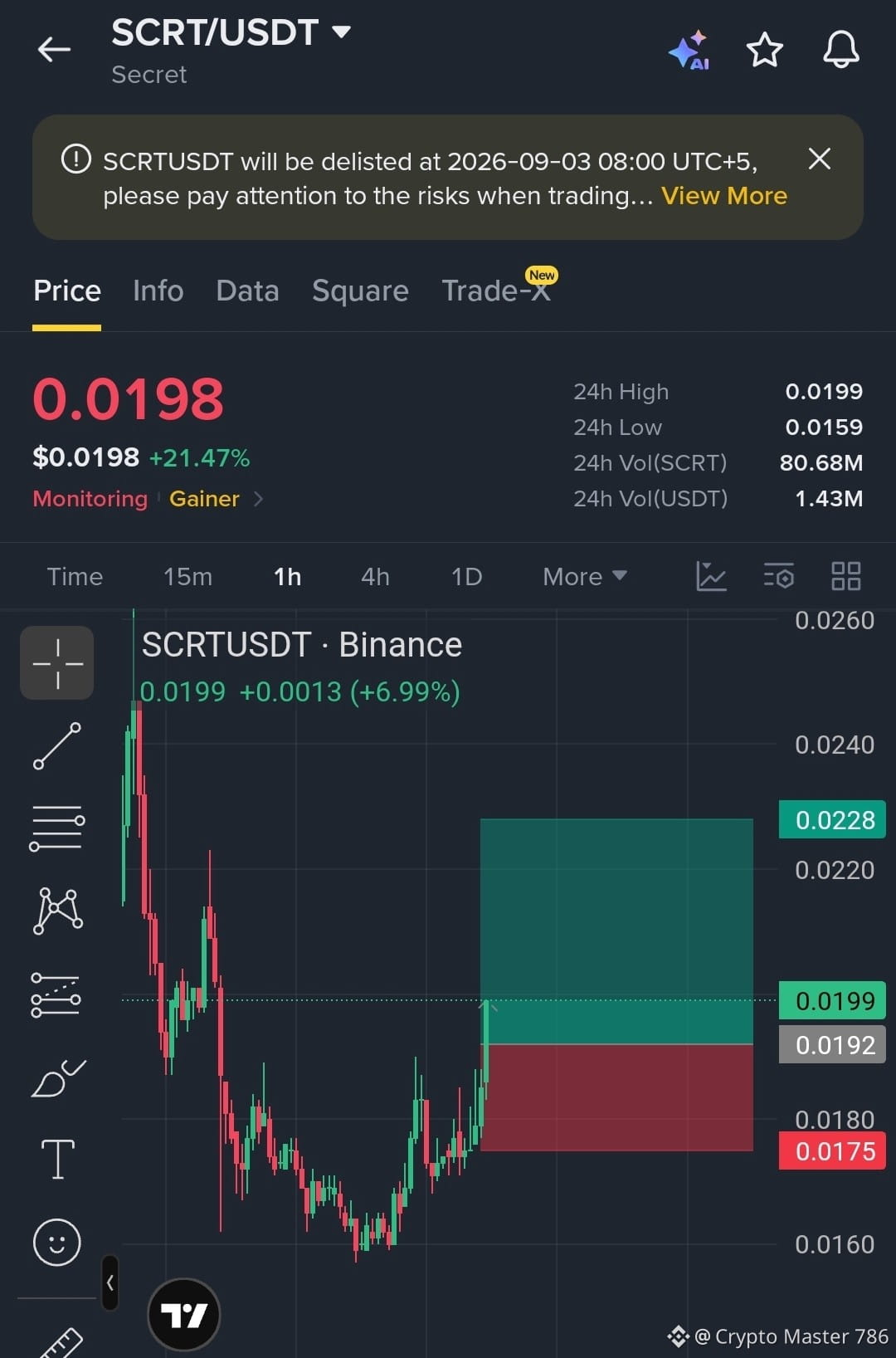Select the Time chart interval
The height and width of the screenshot is (1358, 896).
click(75, 577)
